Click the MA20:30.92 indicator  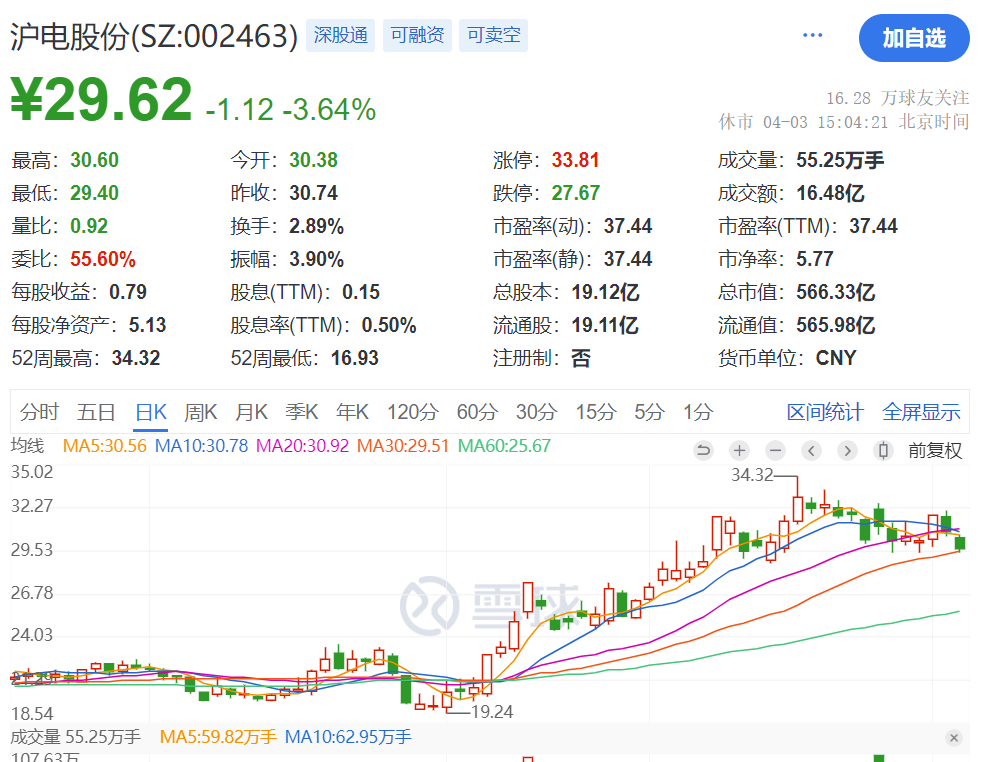tap(302, 446)
